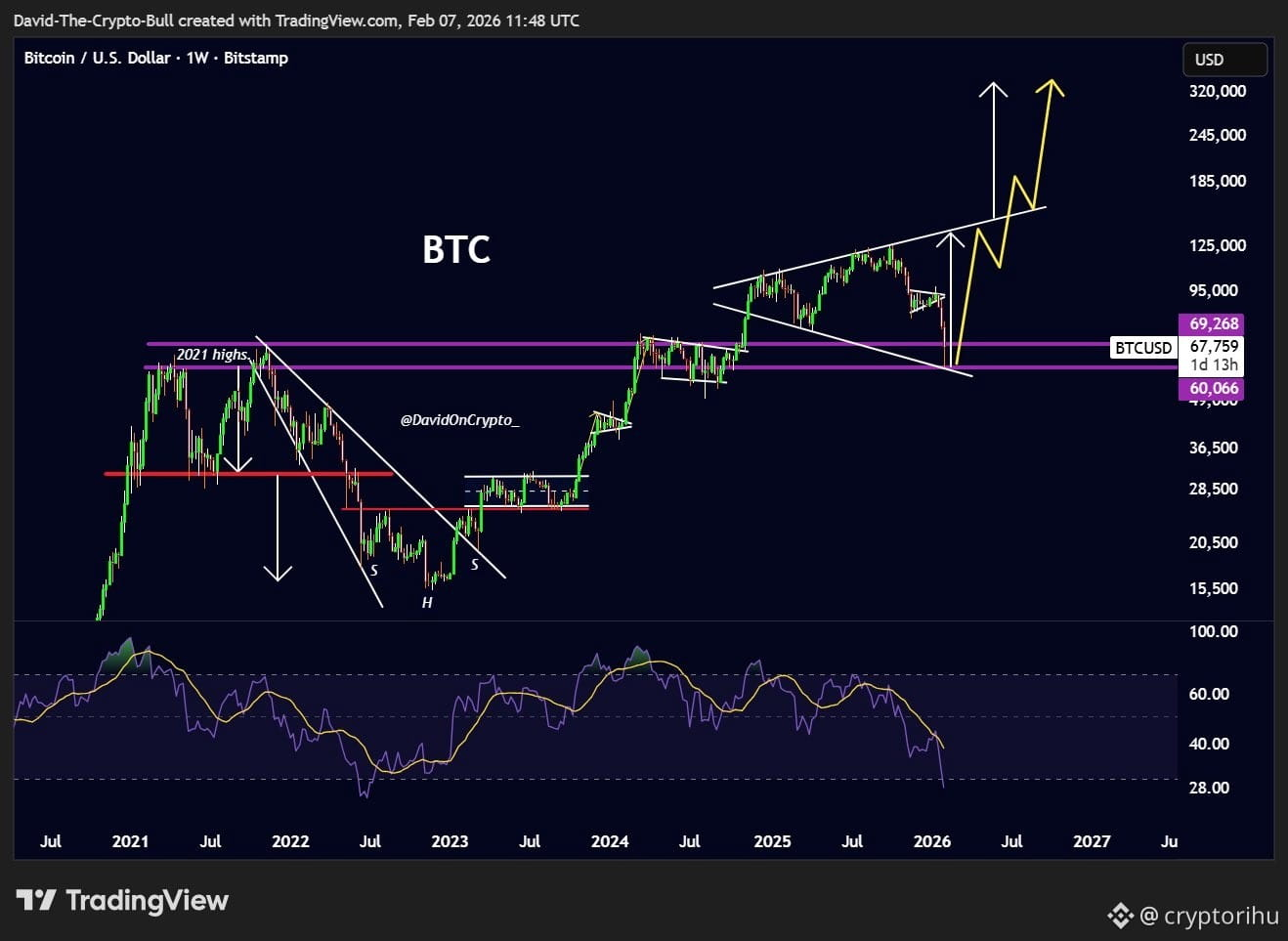Click the 2022 time axis label
This screenshot has height=941, width=1288.
click(290, 841)
